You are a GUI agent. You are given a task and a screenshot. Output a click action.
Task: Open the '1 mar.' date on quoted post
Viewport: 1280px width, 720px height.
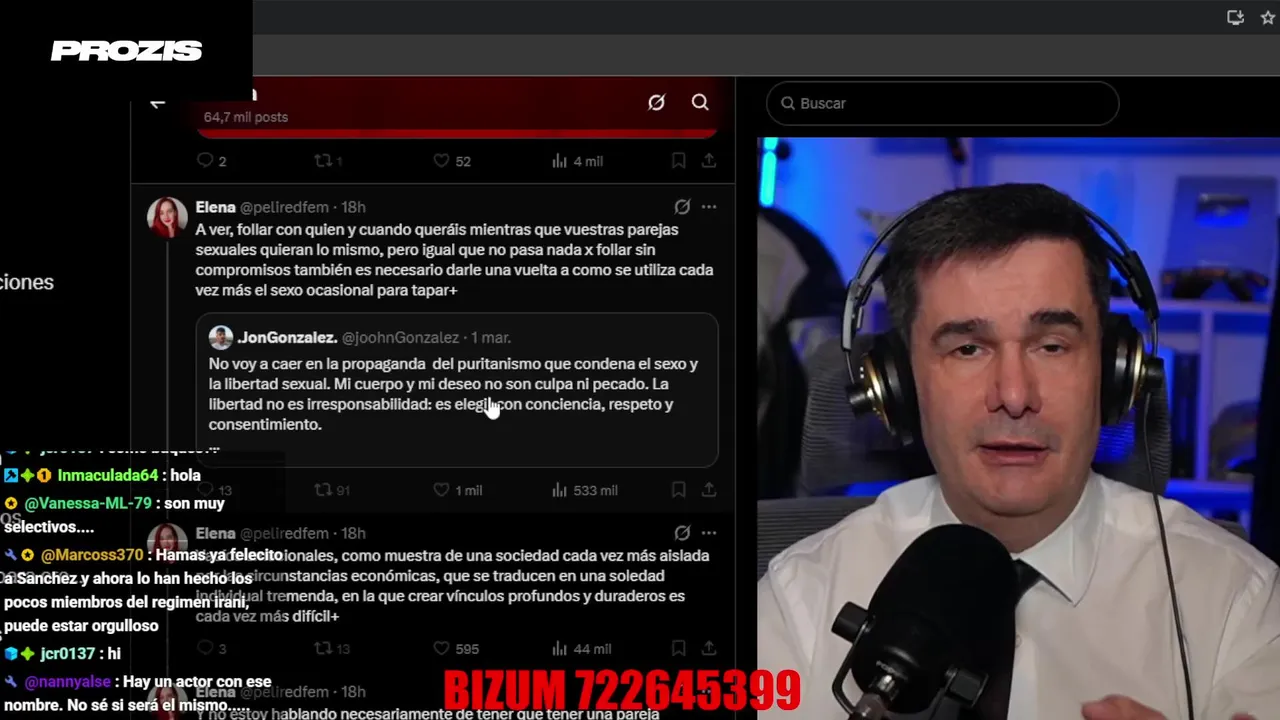[491, 338]
